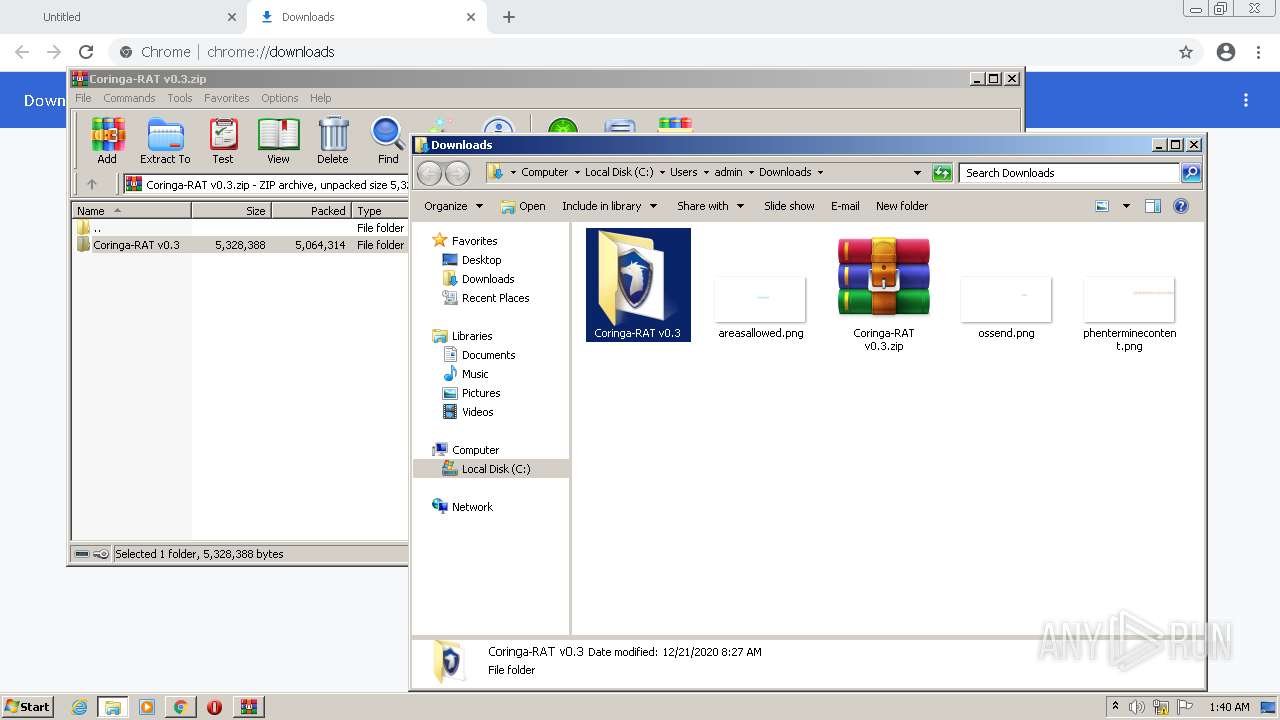Click the Windows Media Player taskbar icon
The height and width of the screenshot is (720, 1280).
(x=147, y=707)
